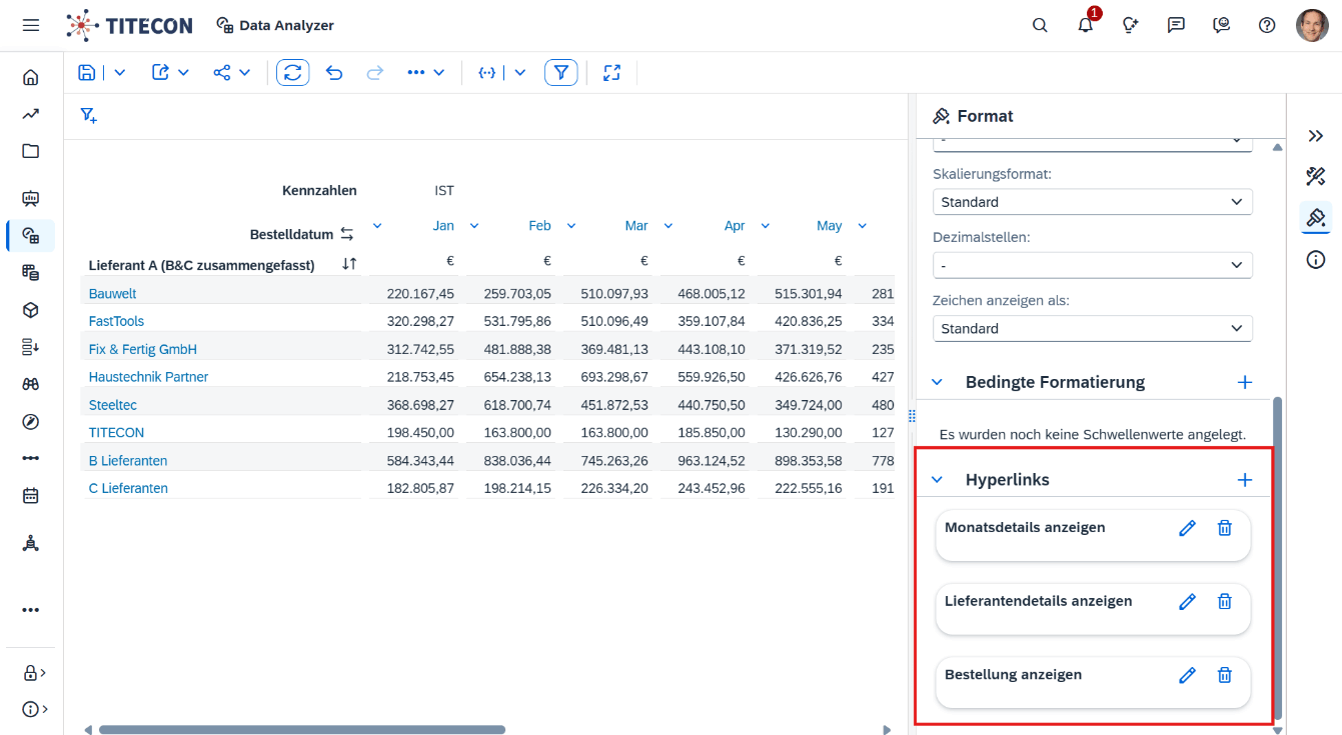Click B Lieferanten row link
Viewport: 1342px width, 735px height.
point(128,461)
